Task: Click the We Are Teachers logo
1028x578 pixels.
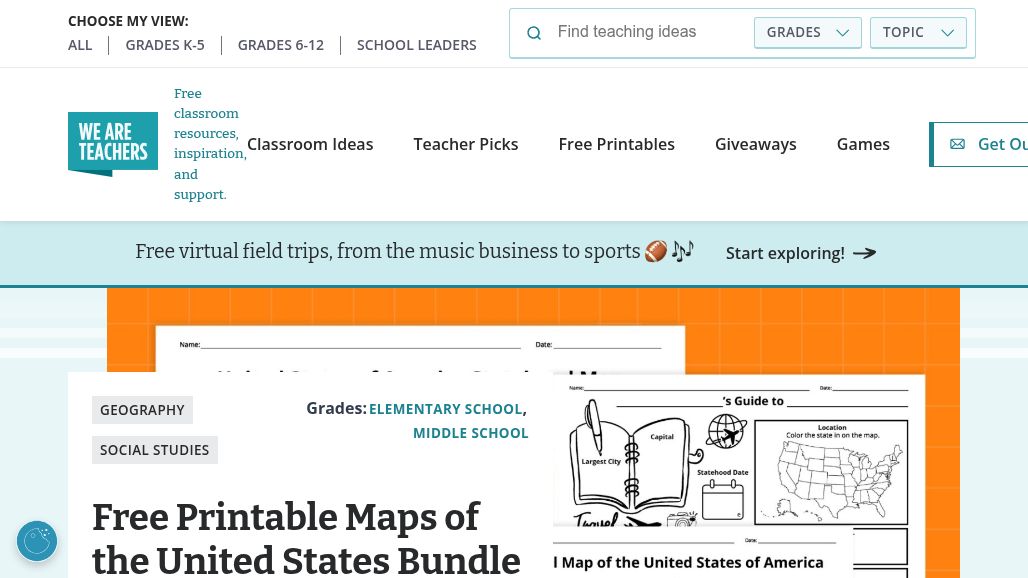Action: [113, 144]
